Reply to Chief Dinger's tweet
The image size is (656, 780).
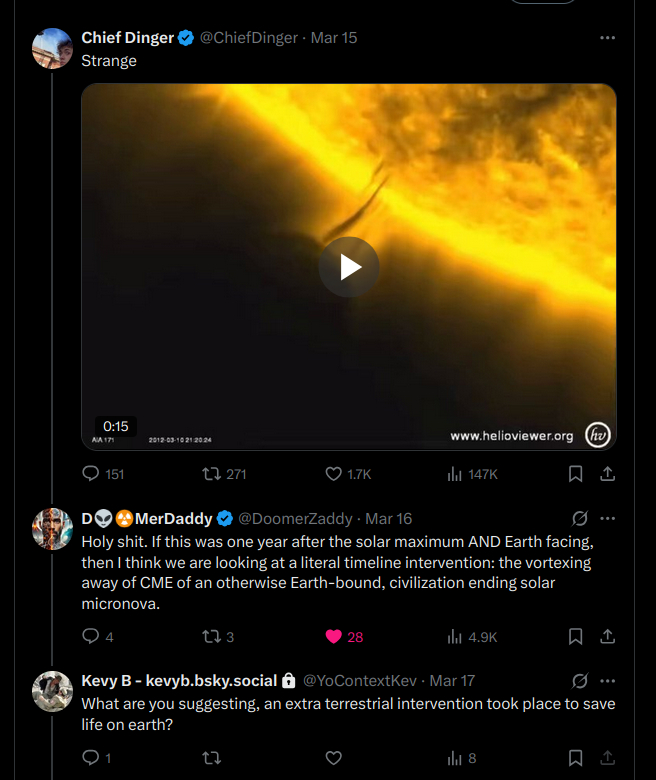click(91, 474)
